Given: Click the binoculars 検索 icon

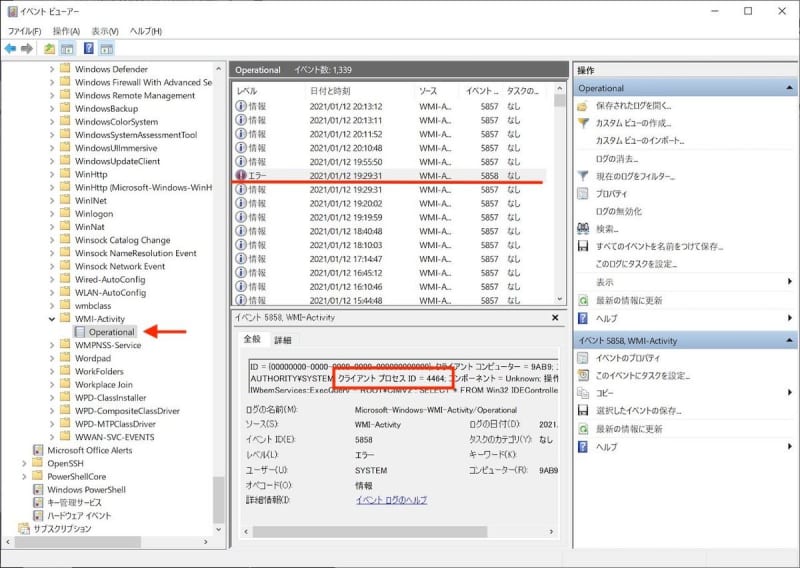Looking at the screenshot, I should [x=583, y=229].
